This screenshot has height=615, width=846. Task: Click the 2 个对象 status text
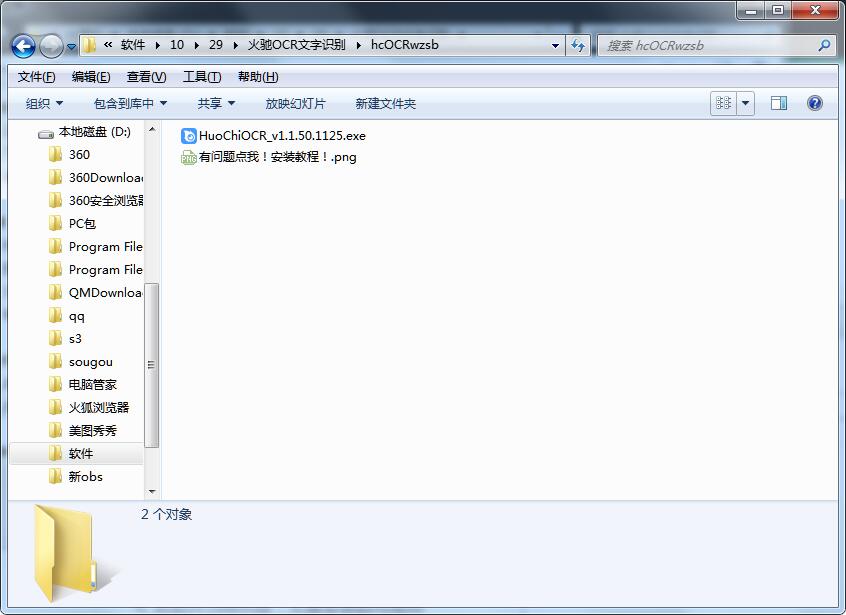pyautogui.click(x=167, y=515)
